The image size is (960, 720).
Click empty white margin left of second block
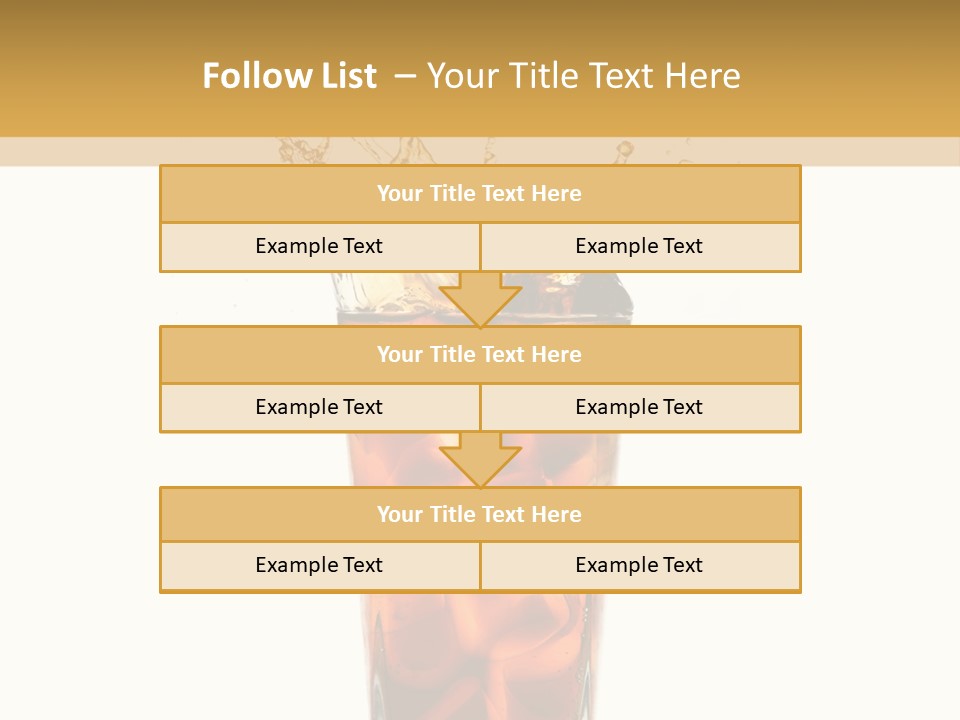(80, 380)
